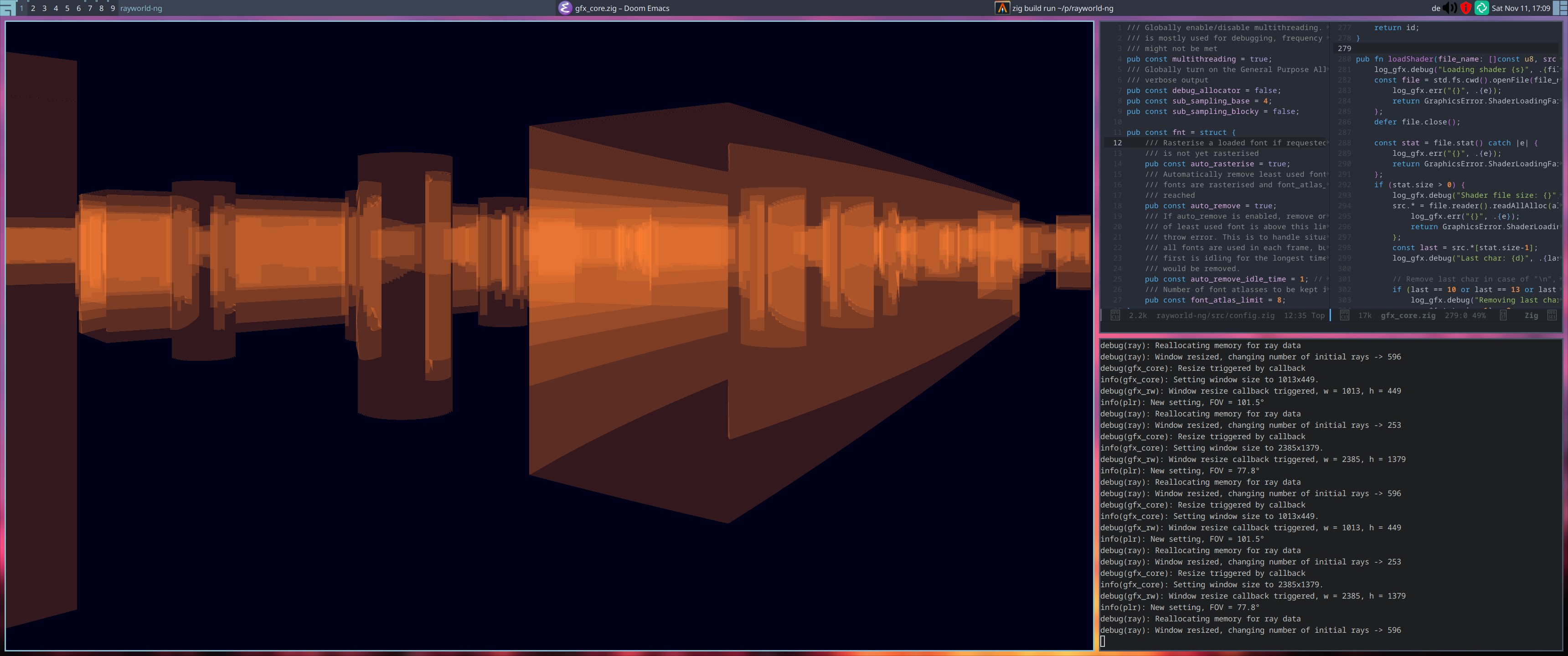Screen dimensions: 1568x656
Task: Click the Alacritty terminal icon in the top bar
Action: coord(1001,8)
